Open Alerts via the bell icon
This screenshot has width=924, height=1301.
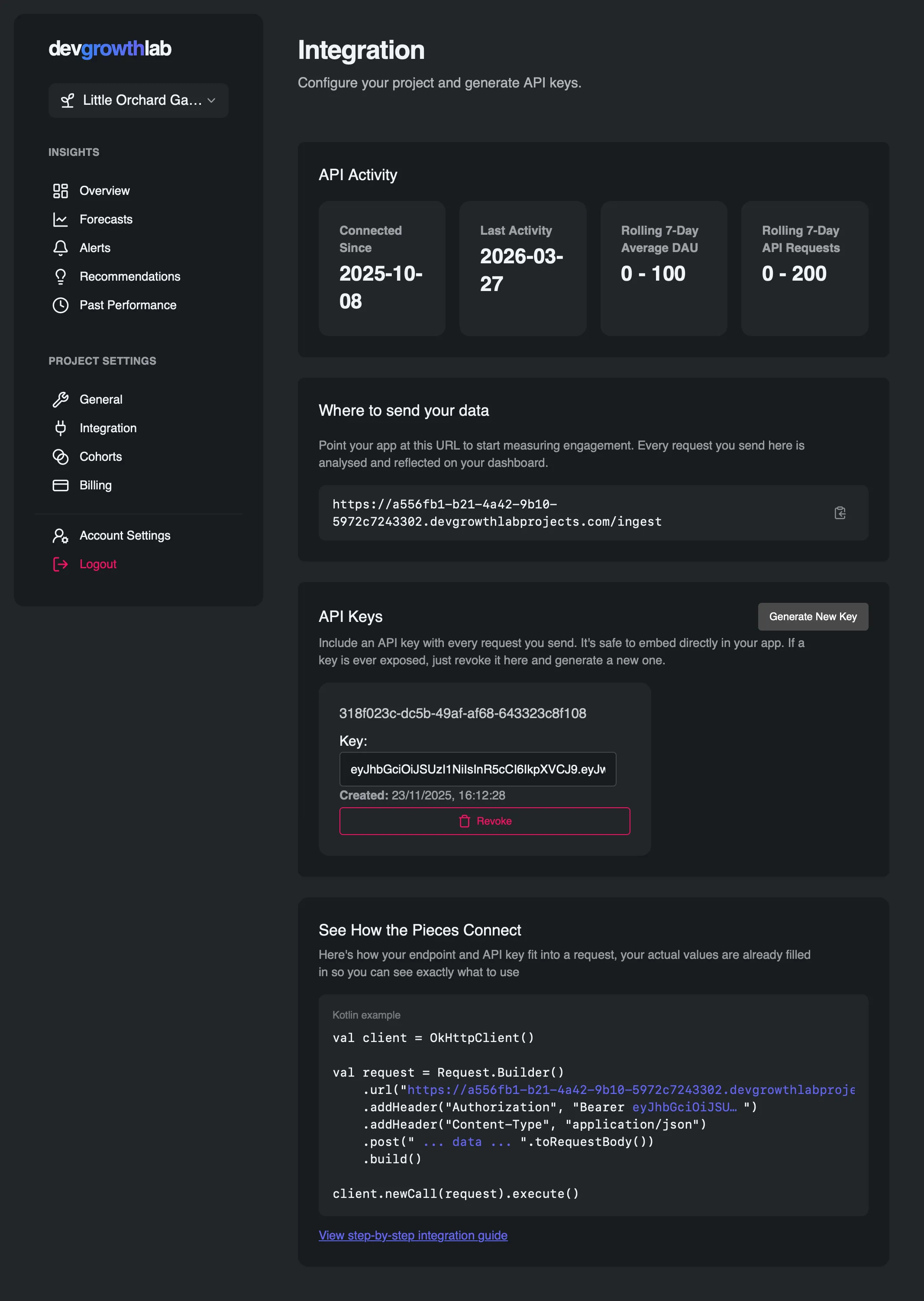point(61,248)
